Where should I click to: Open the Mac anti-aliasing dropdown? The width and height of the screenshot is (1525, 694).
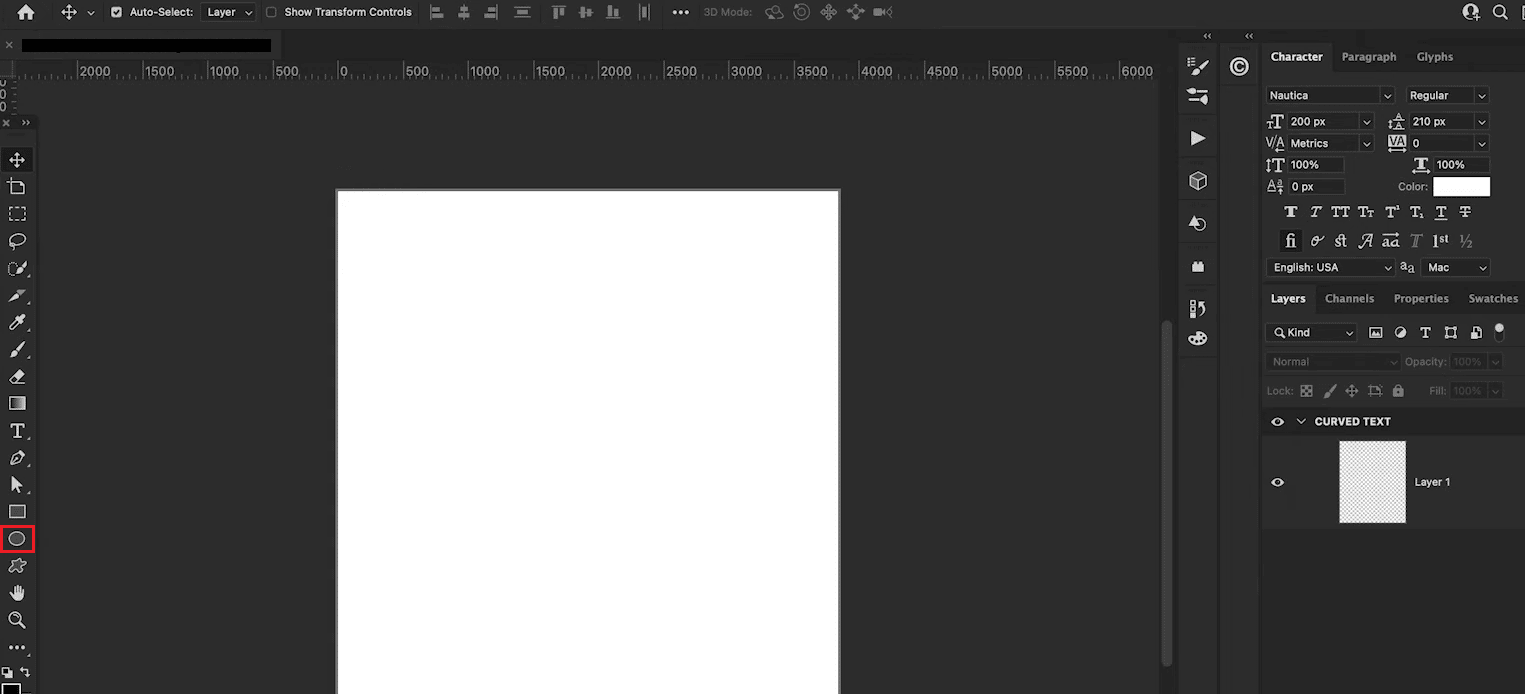1455,267
